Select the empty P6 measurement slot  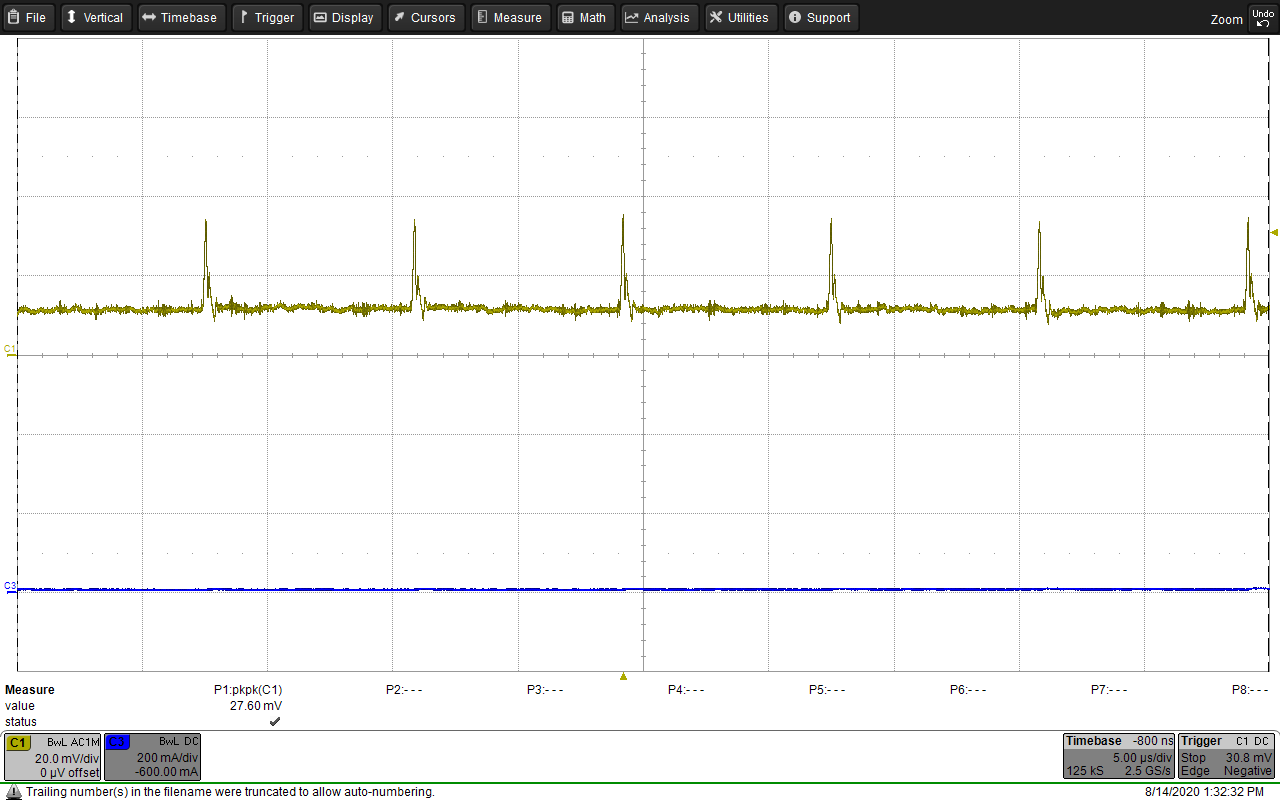968,690
